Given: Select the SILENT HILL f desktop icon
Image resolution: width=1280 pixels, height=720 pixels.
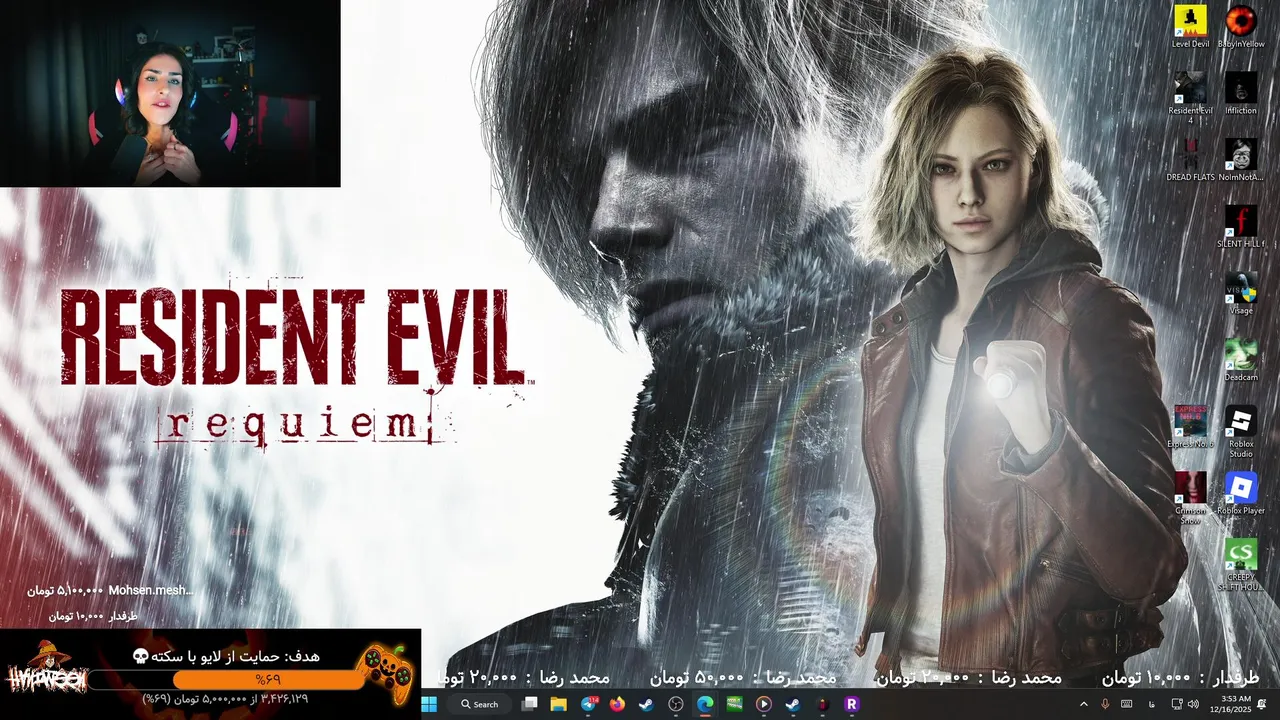Looking at the screenshot, I should coord(1241,226).
